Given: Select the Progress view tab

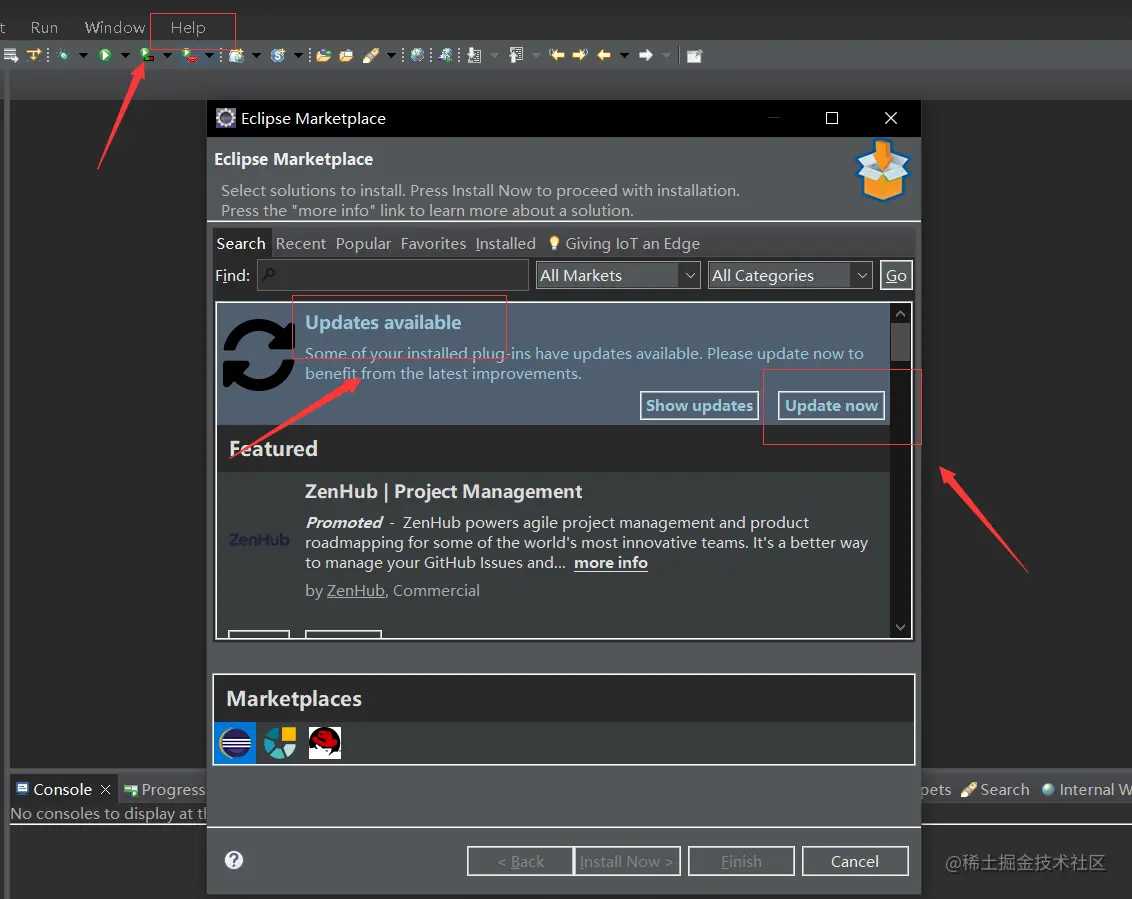Looking at the screenshot, I should click(166, 789).
